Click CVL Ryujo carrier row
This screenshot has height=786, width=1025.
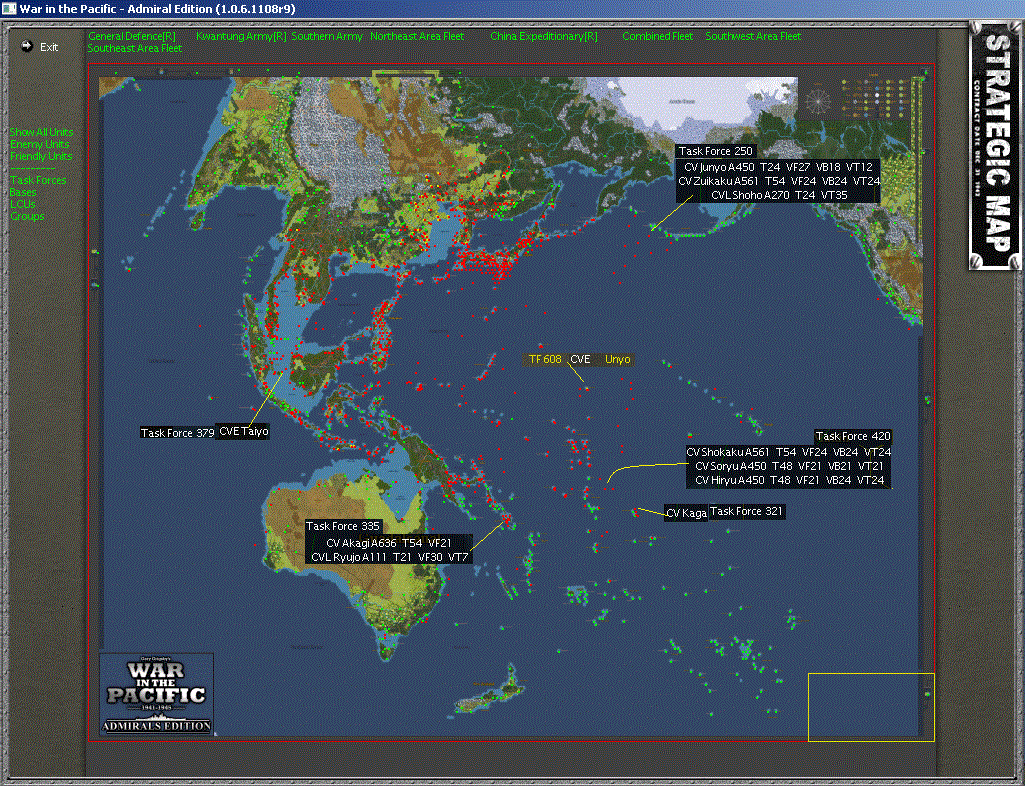tap(390, 557)
